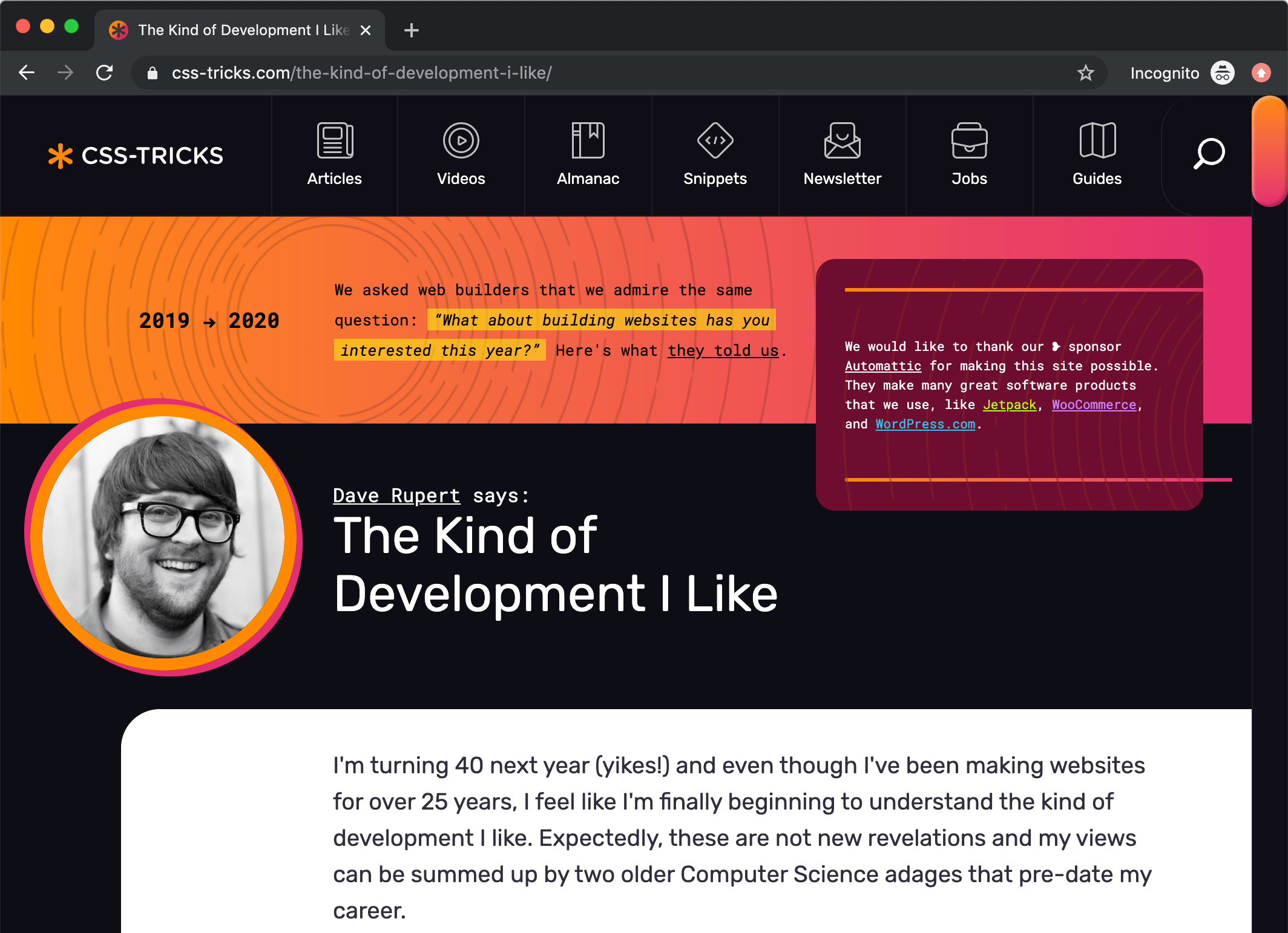Click the browser reload button
The height and width of the screenshot is (933, 1288).
tap(105, 73)
